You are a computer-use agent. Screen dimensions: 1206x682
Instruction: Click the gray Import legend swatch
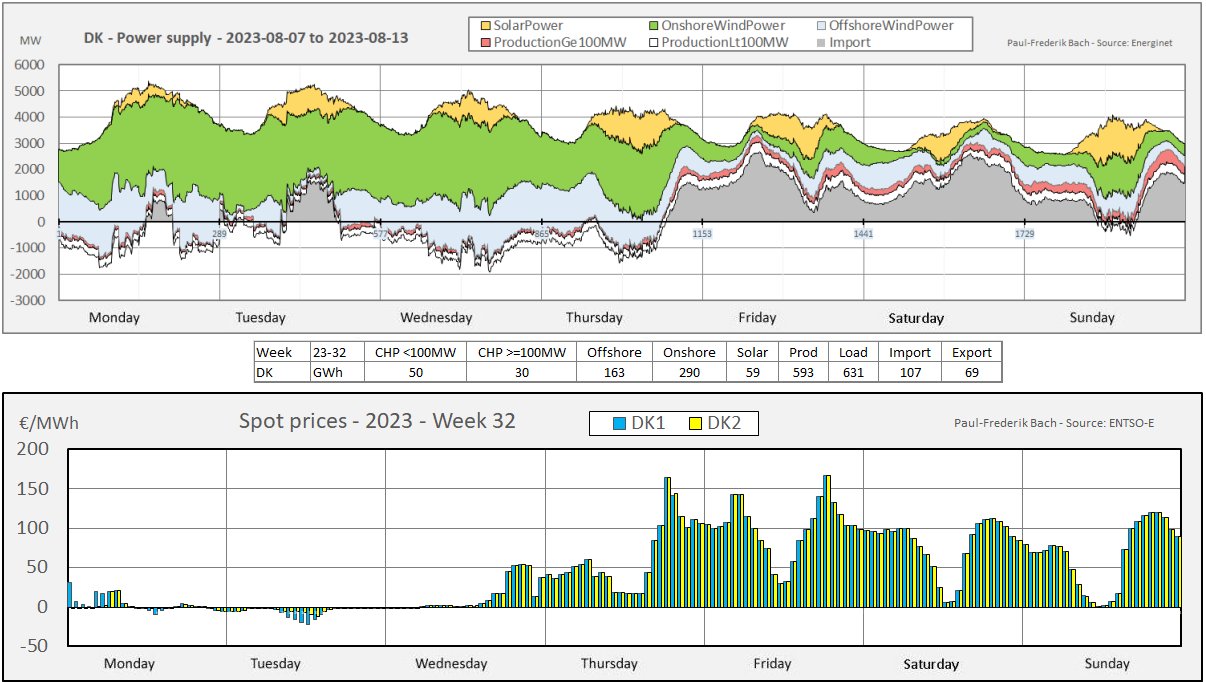(820, 42)
